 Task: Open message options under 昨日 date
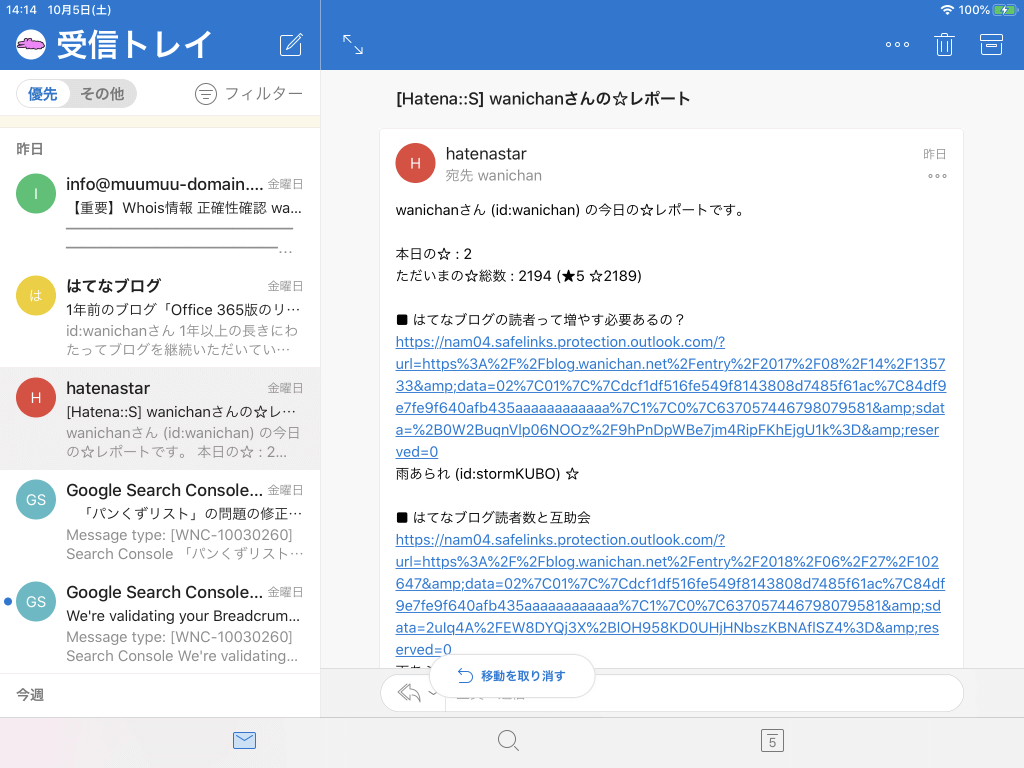tap(937, 176)
